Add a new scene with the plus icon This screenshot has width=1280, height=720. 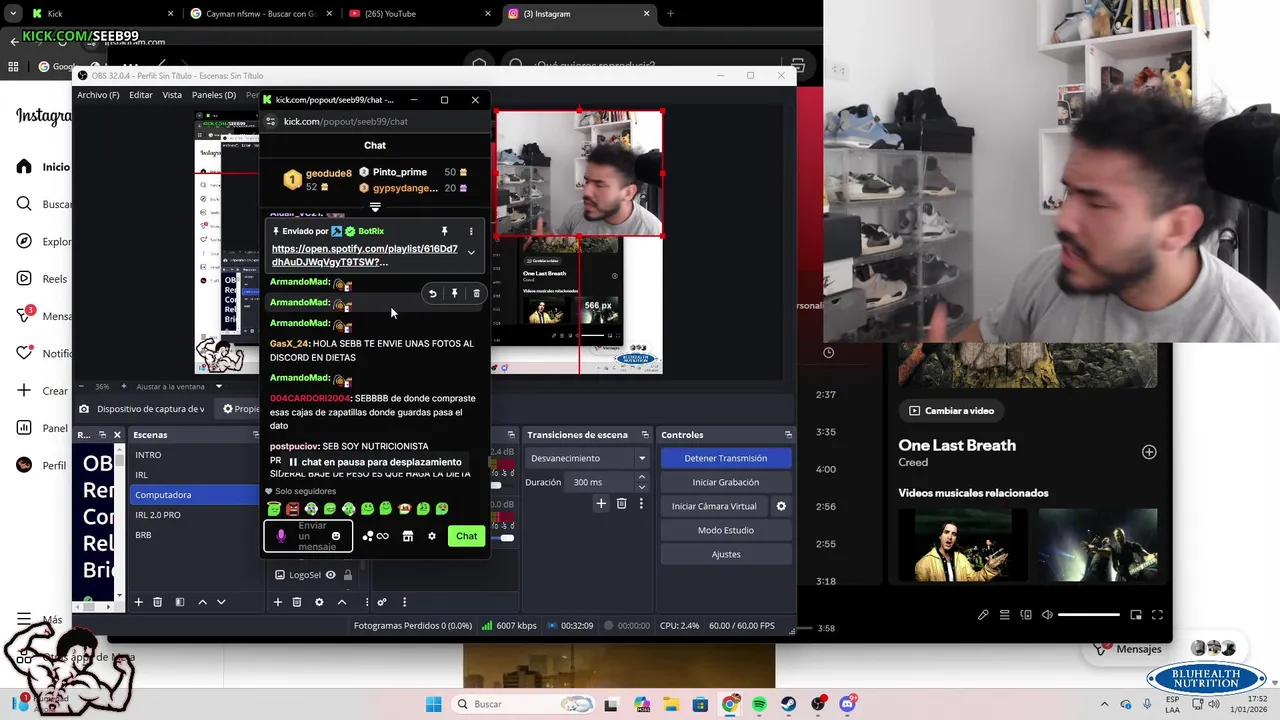click(x=139, y=602)
